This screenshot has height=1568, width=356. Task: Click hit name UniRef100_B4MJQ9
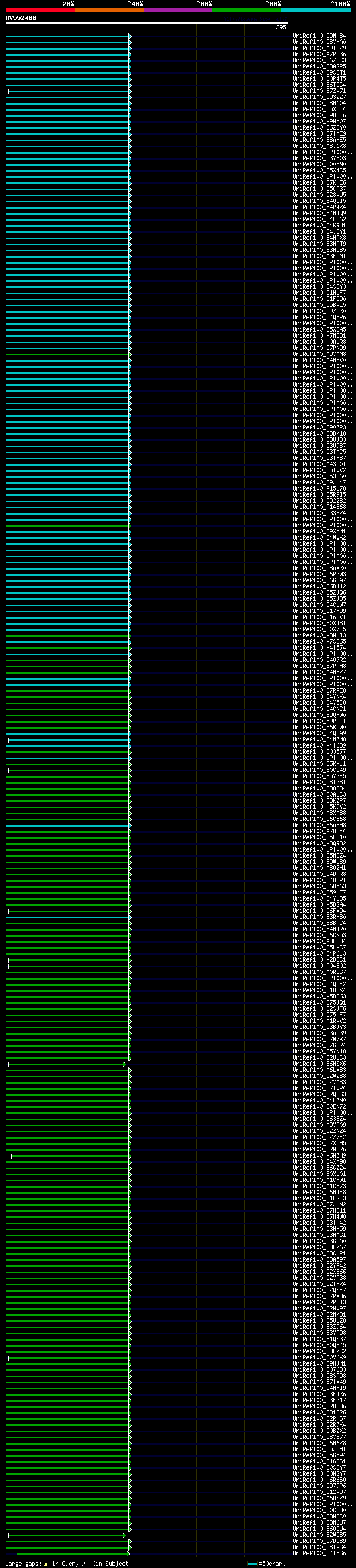(x=319, y=213)
